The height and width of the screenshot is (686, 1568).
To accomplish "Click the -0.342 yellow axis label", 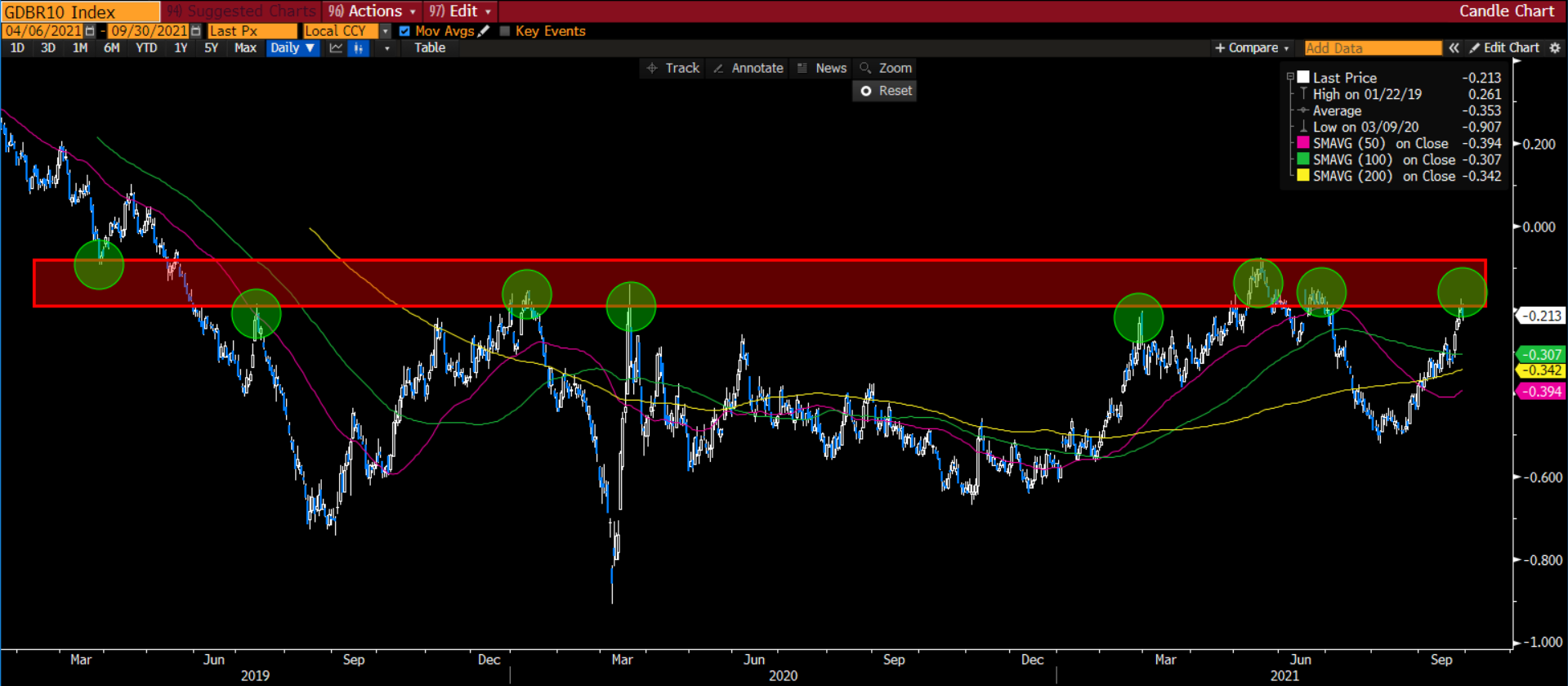I will [1541, 370].
